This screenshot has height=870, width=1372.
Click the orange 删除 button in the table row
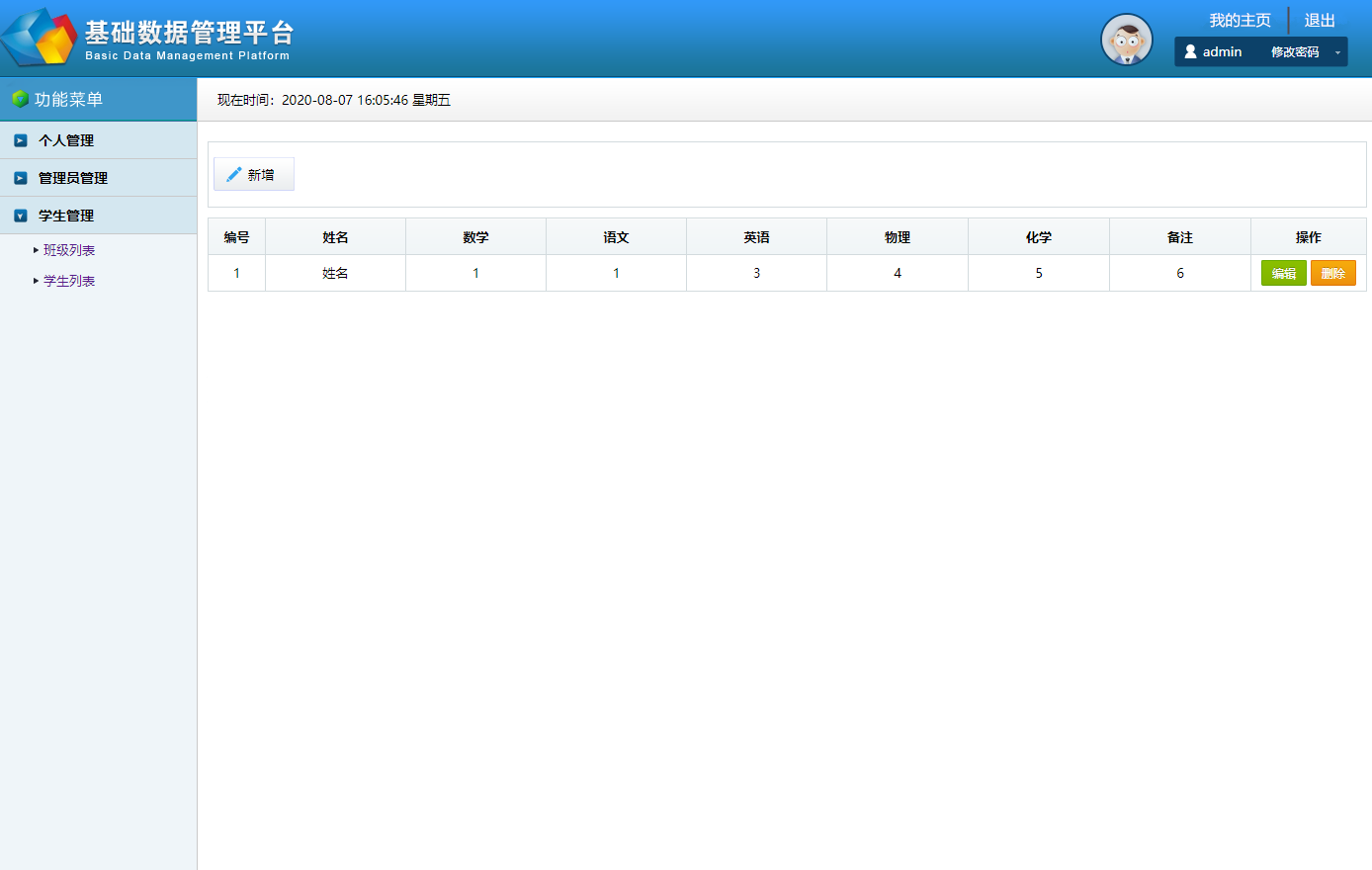coord(1333,272)
